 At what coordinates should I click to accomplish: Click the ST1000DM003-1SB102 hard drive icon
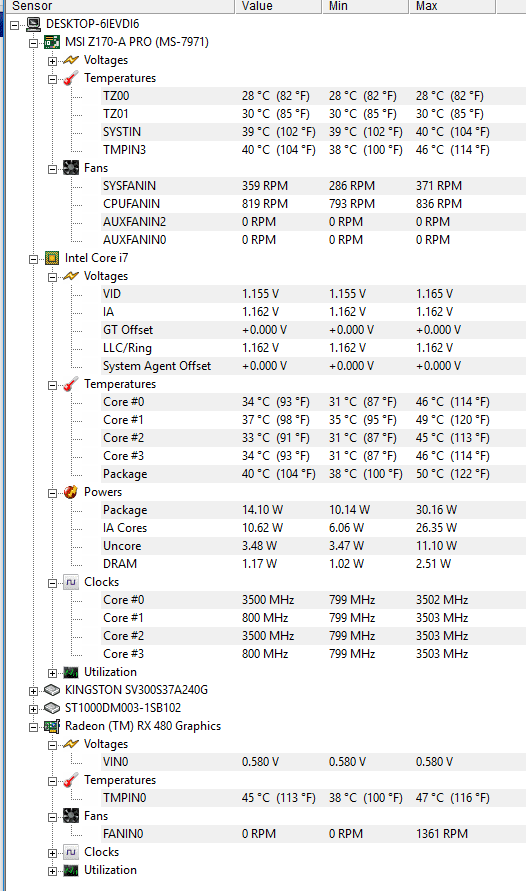click(x=52, y=708)
